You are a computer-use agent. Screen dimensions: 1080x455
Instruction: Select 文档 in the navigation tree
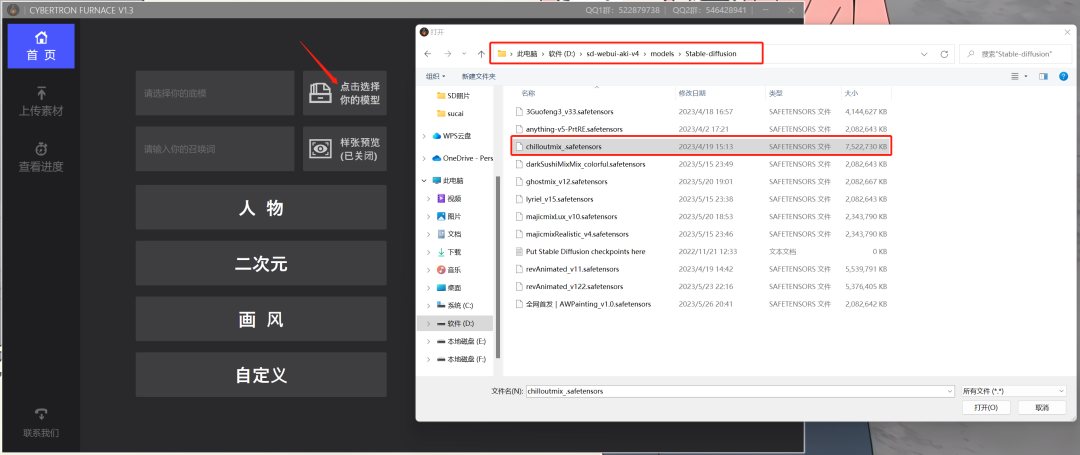pos(450,234)
